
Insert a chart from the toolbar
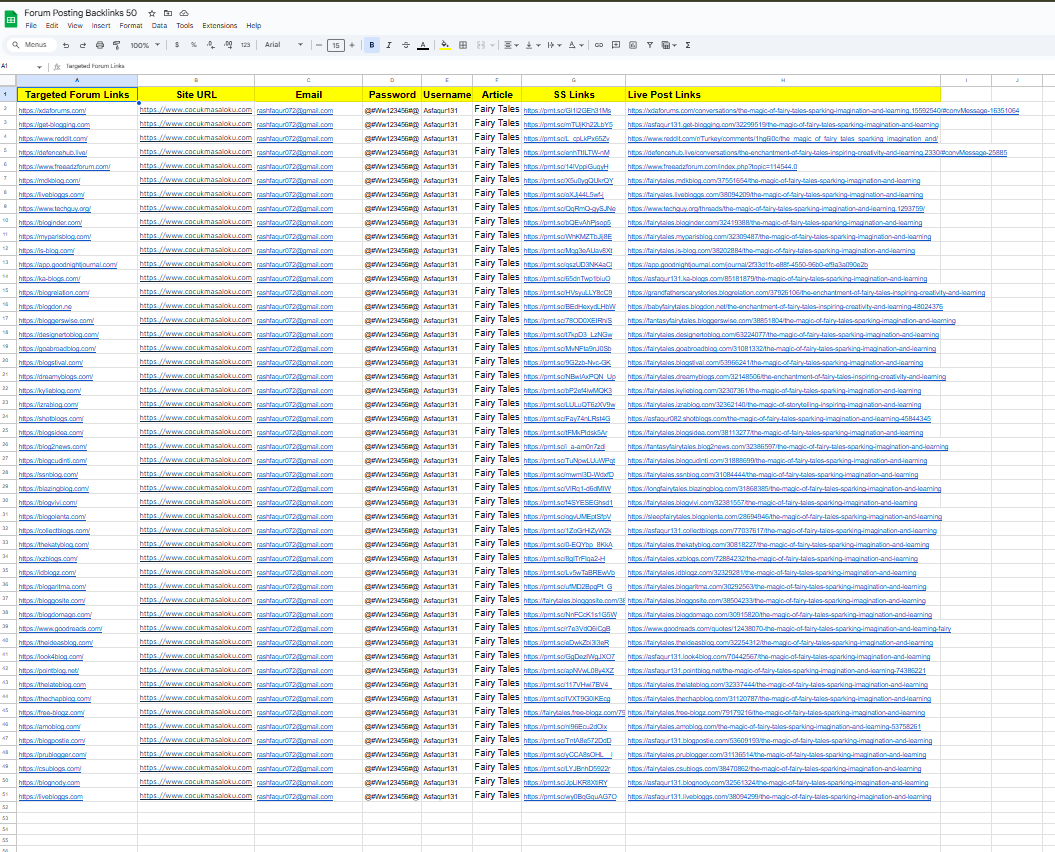(632, 45)
